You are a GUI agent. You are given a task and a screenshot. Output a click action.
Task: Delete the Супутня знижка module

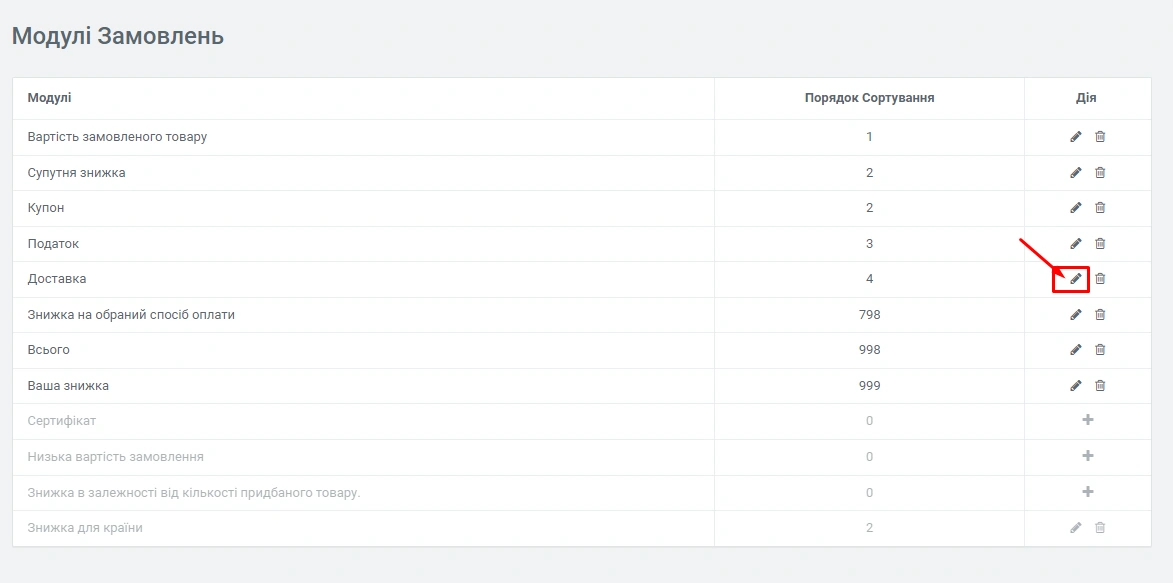(x=1100, y=173)
